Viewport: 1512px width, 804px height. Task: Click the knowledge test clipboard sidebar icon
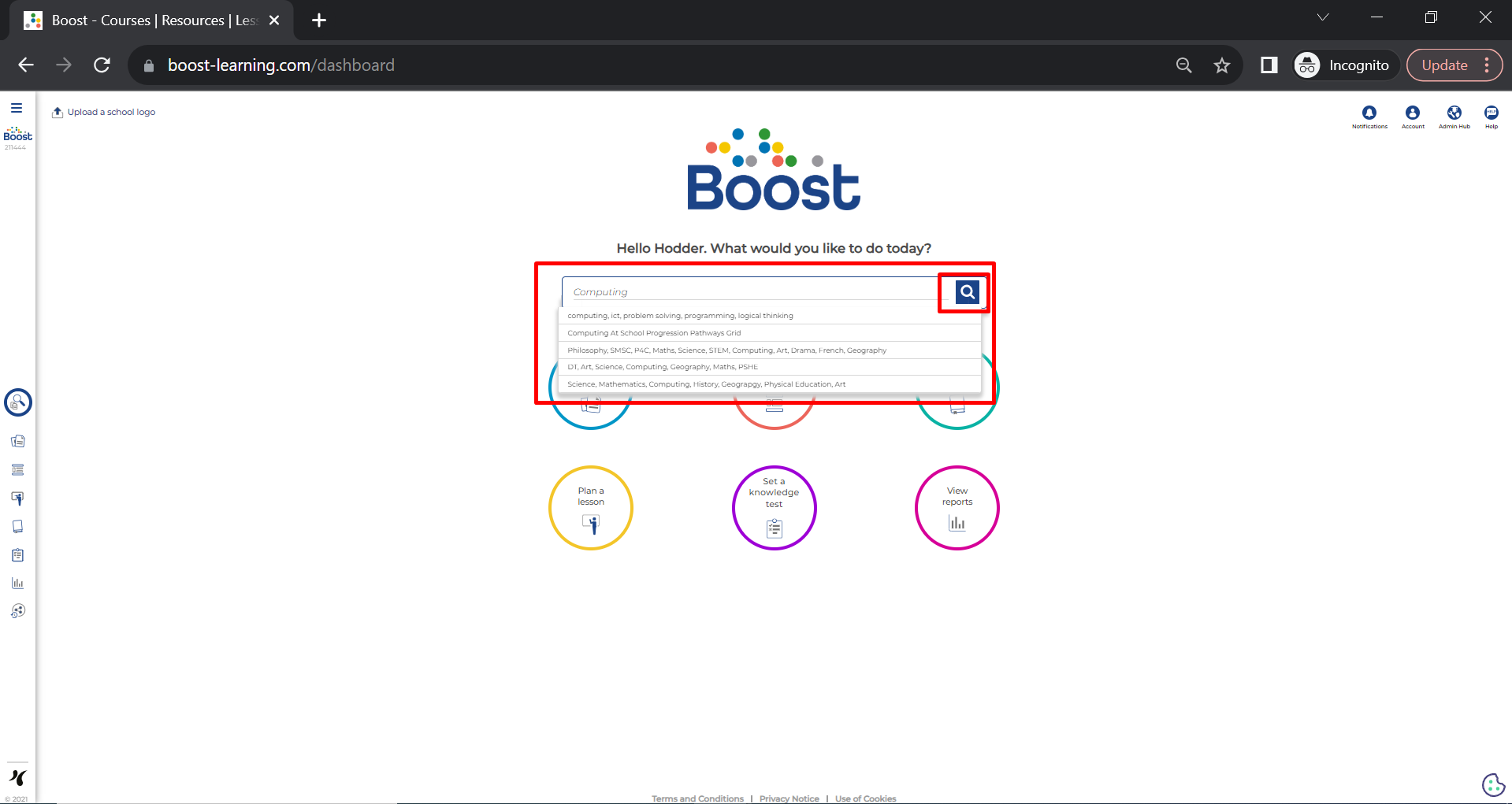(17, 555)
